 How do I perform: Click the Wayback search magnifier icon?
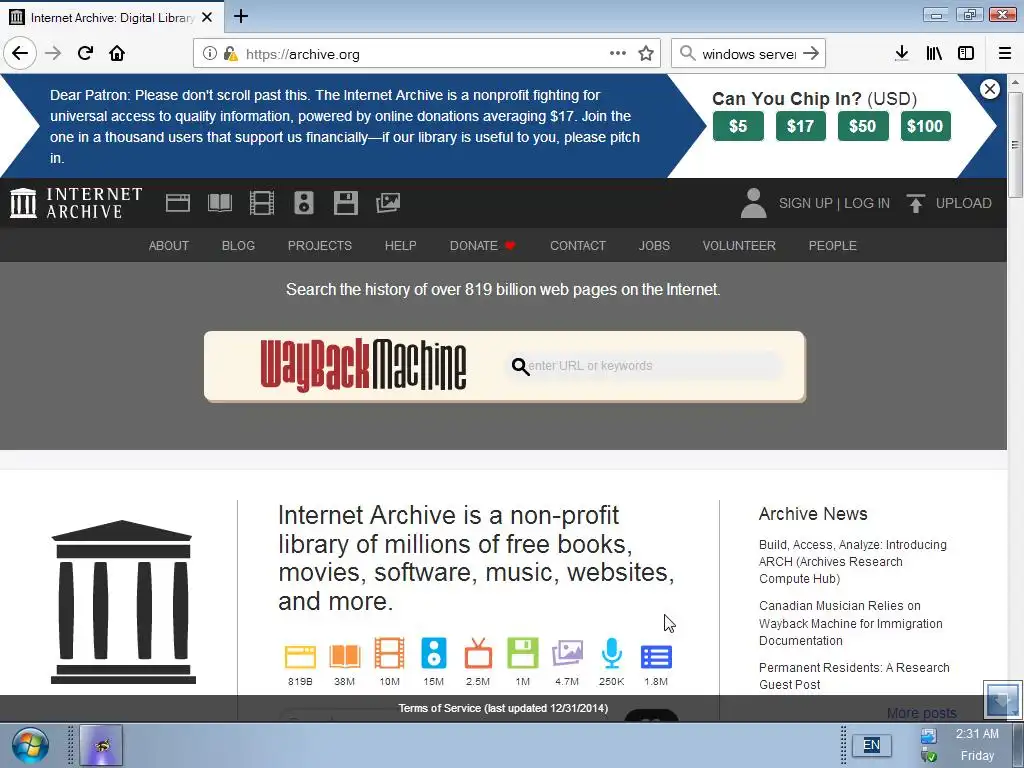520,366
